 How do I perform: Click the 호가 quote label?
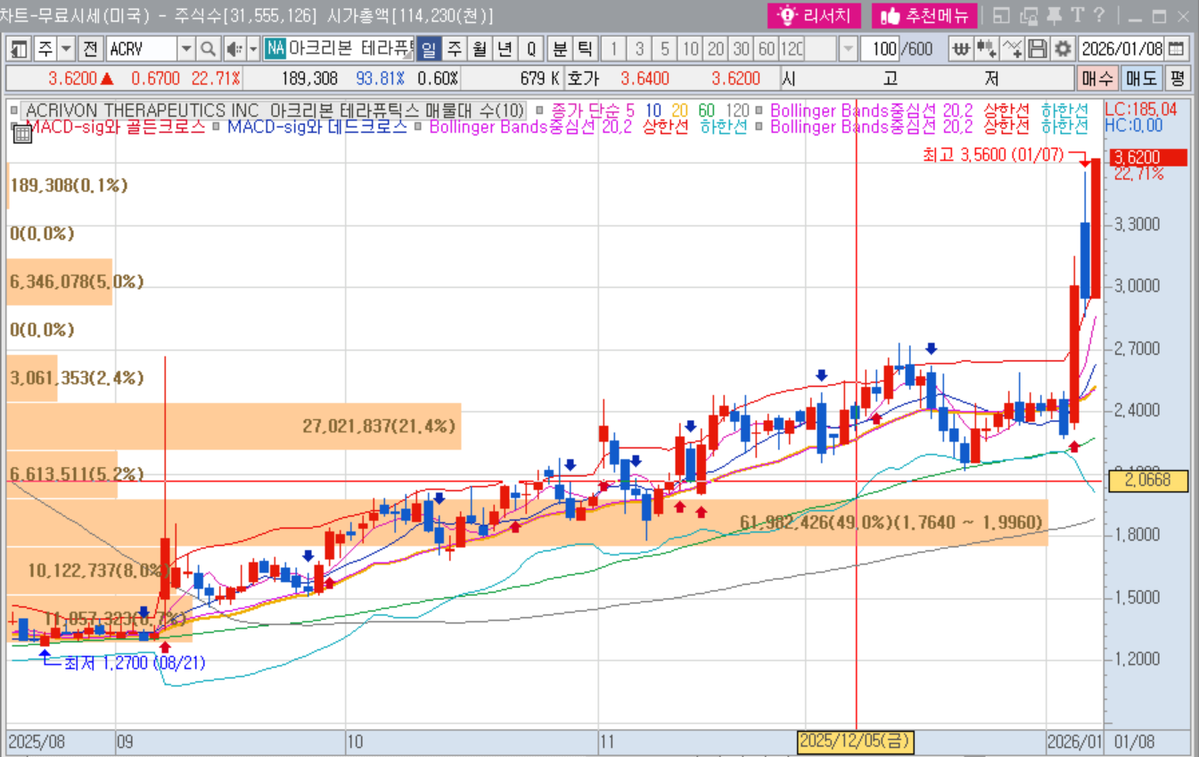[583, 78]
